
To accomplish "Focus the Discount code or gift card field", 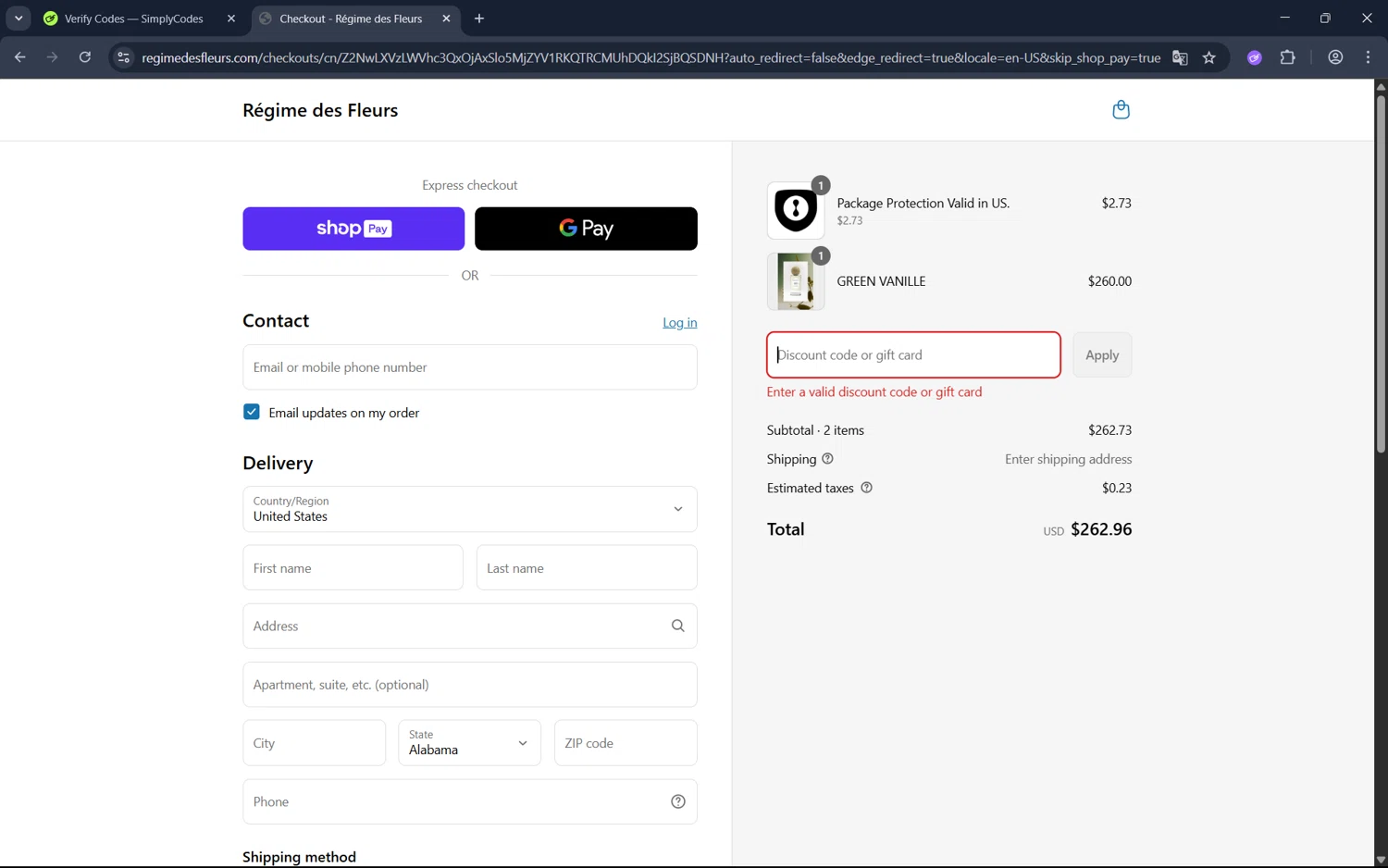I will point(913,355).
